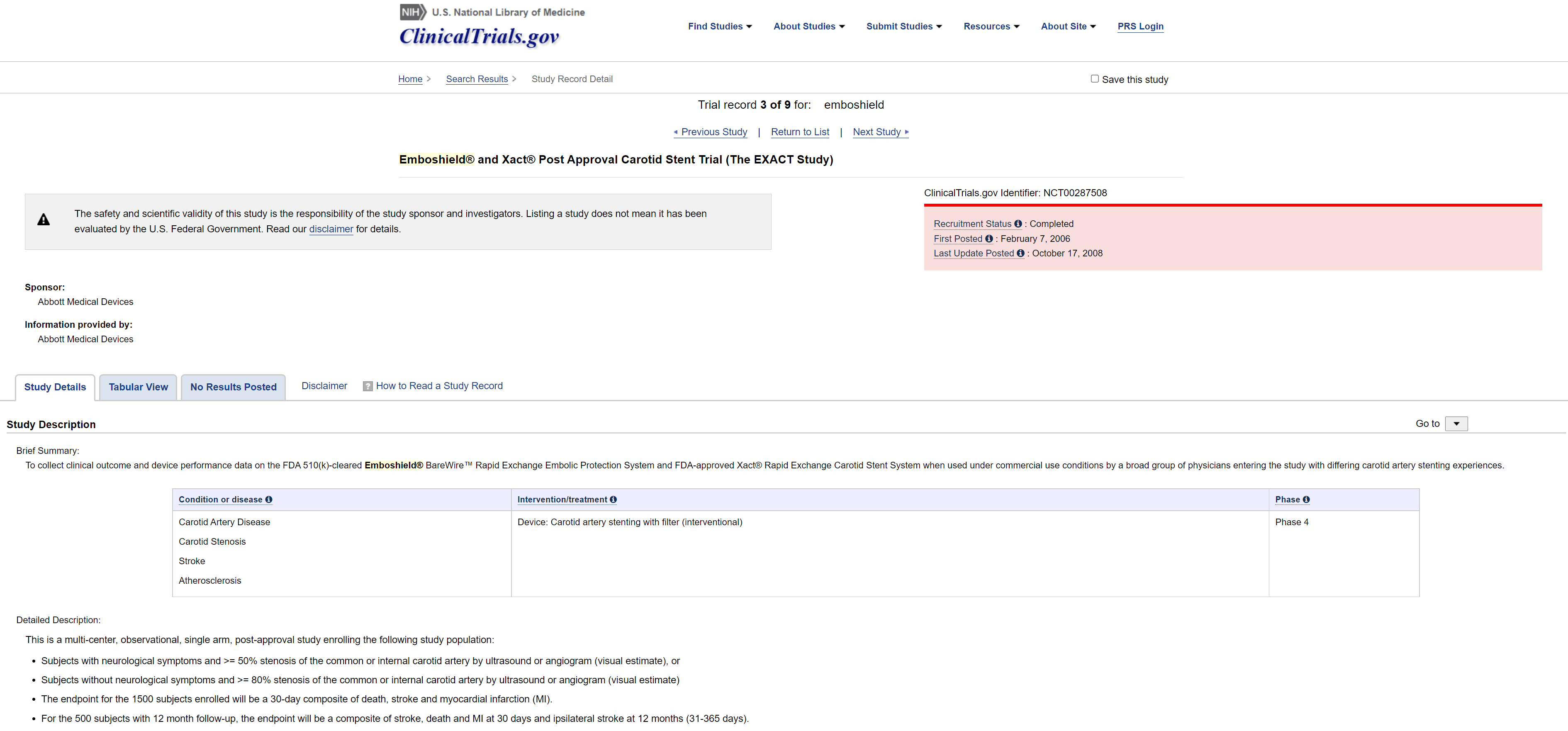
Task: Expand the About Studies menu
Action: coord(809,26)
